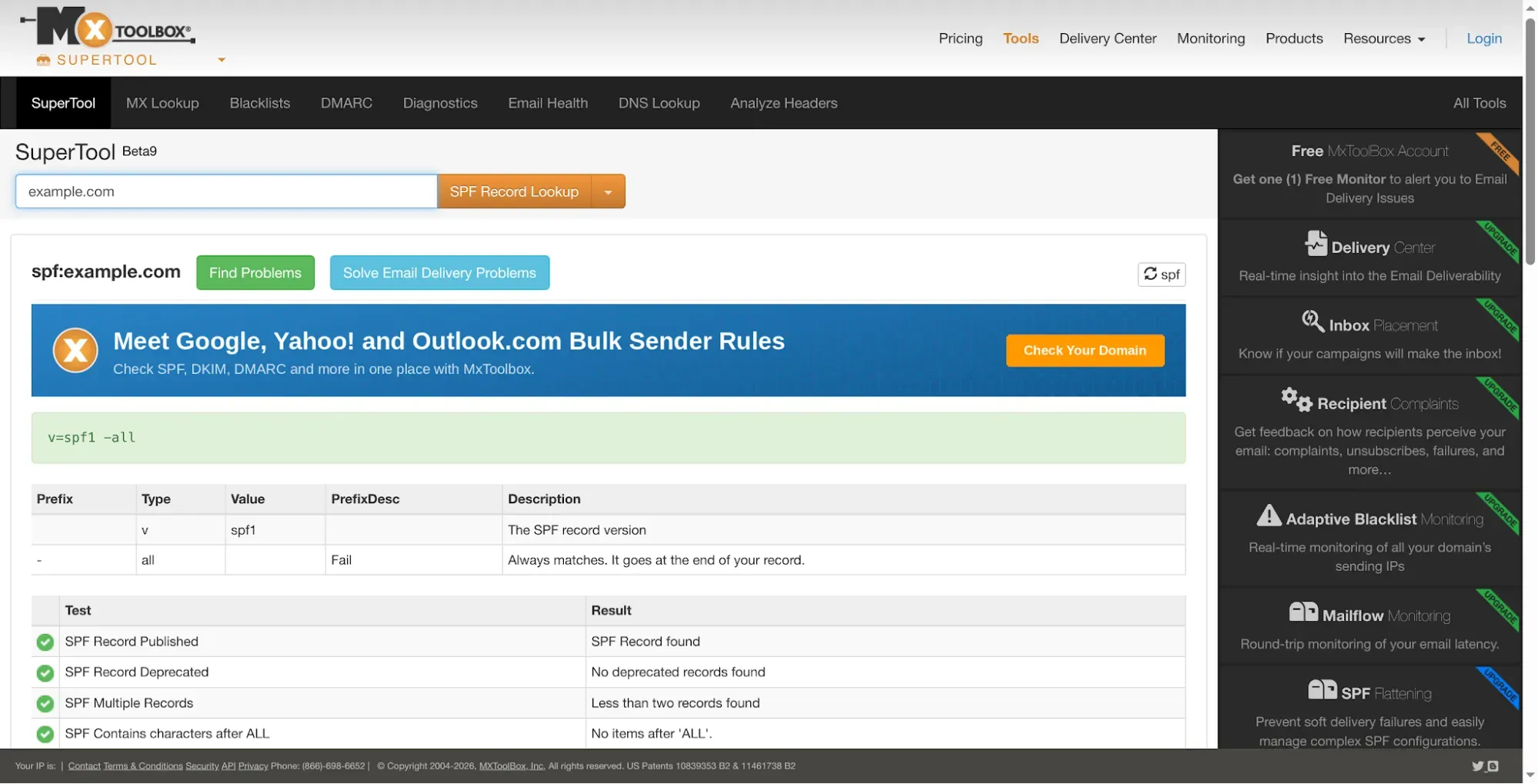Click the spf refresh button
The width and height of the screenshot is (1538, 784).
point(1161,275)
